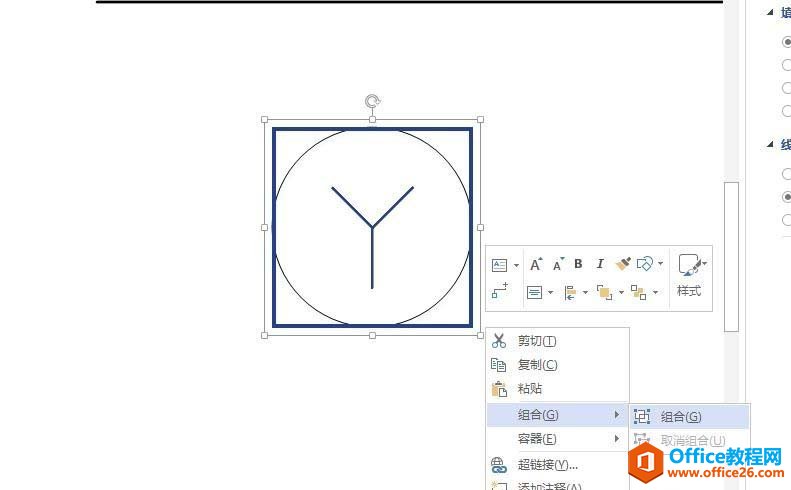
Task: Select the Format Painter brush icon
Action: (x=623, y=264)
